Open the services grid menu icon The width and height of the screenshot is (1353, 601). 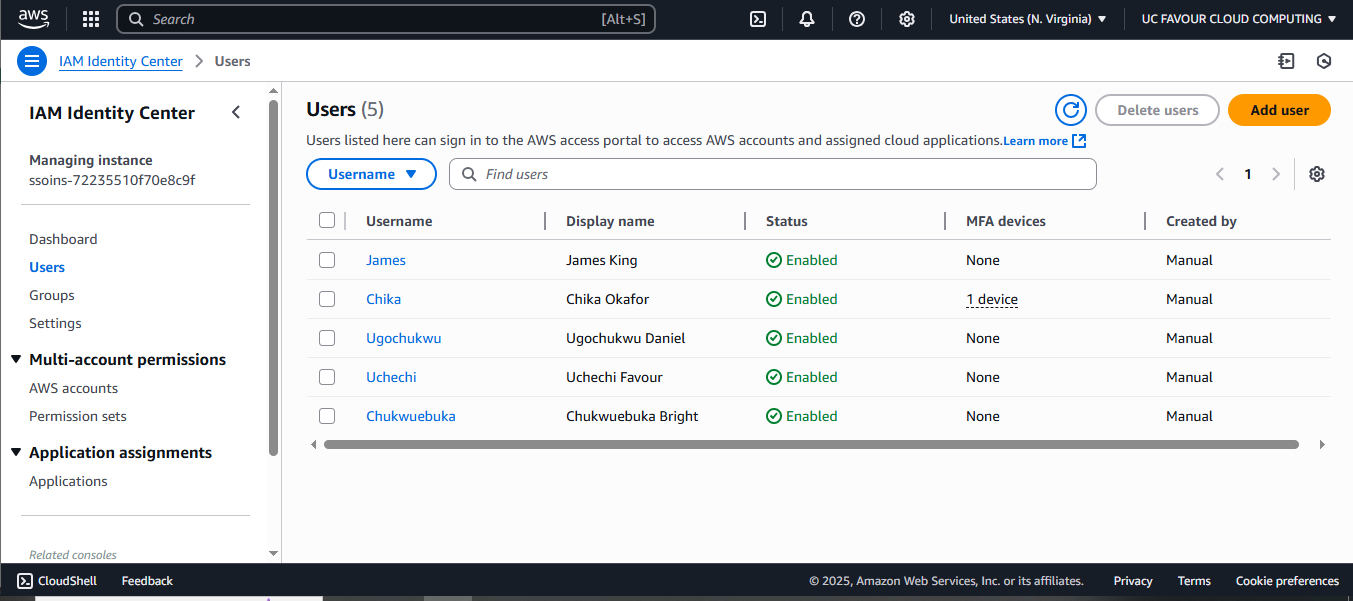click(91, 19)
